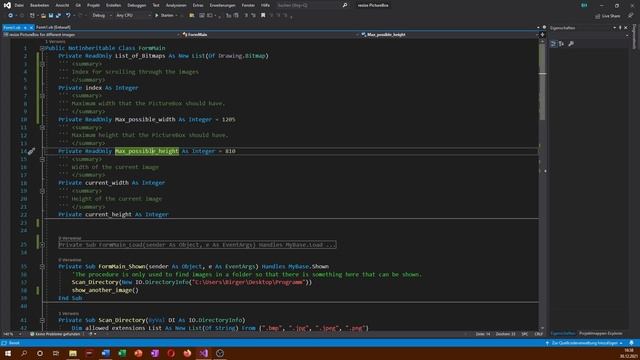Image resolution: width=640 pixels, height=360 pixels.
Task: Click the notification bell in status bar
Action: coord(631,343)
